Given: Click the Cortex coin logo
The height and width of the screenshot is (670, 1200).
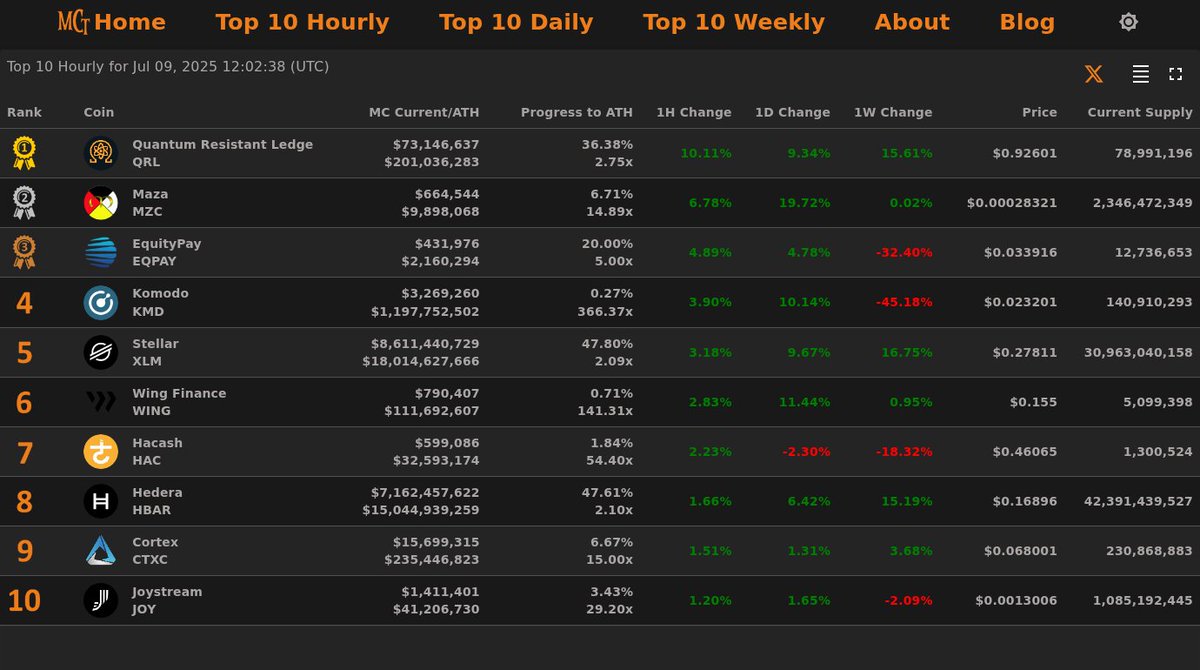Looking at the screenshot, I should [x=101, y=551].
